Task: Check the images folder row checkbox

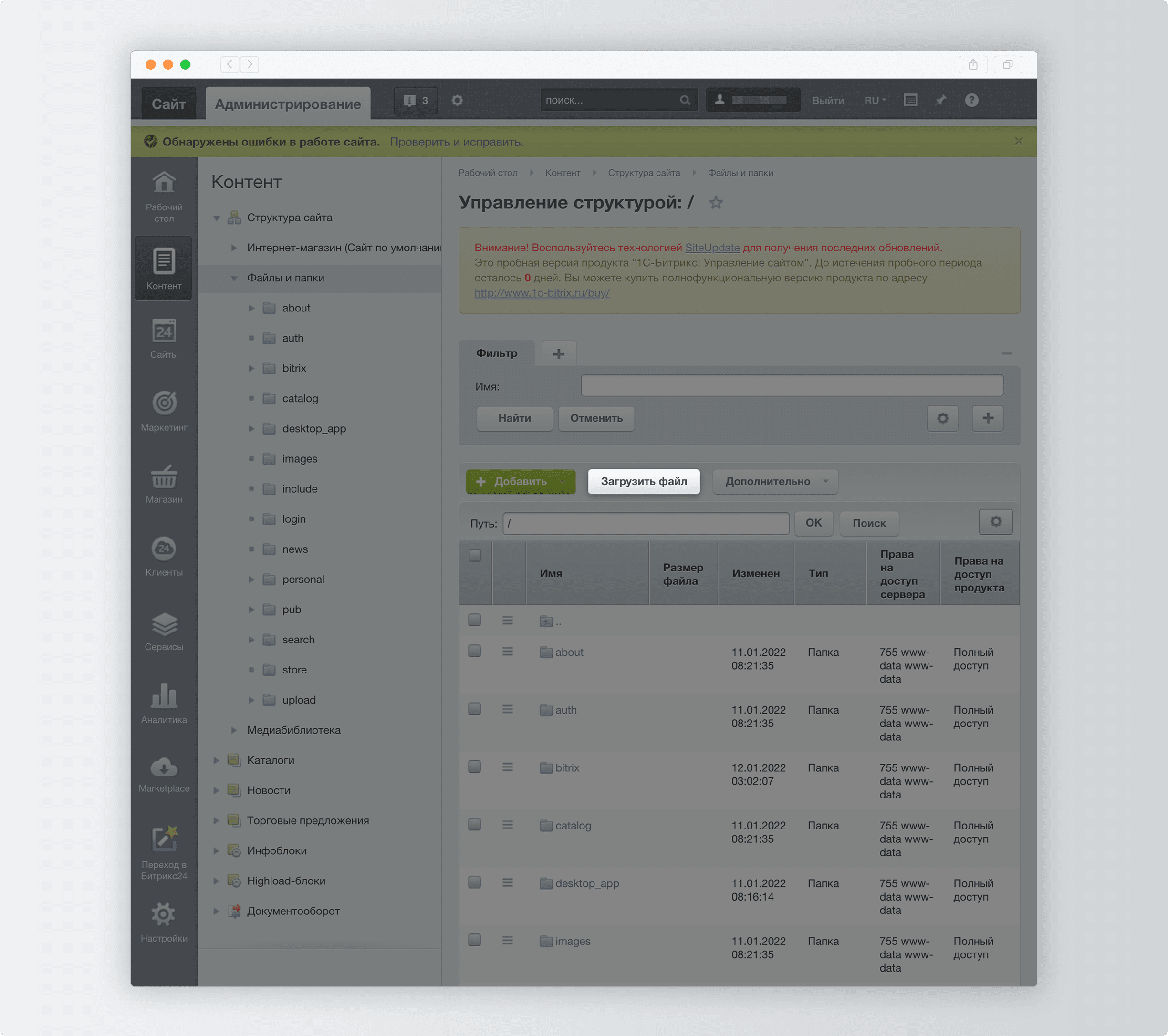Action: [x=475, y=940]
